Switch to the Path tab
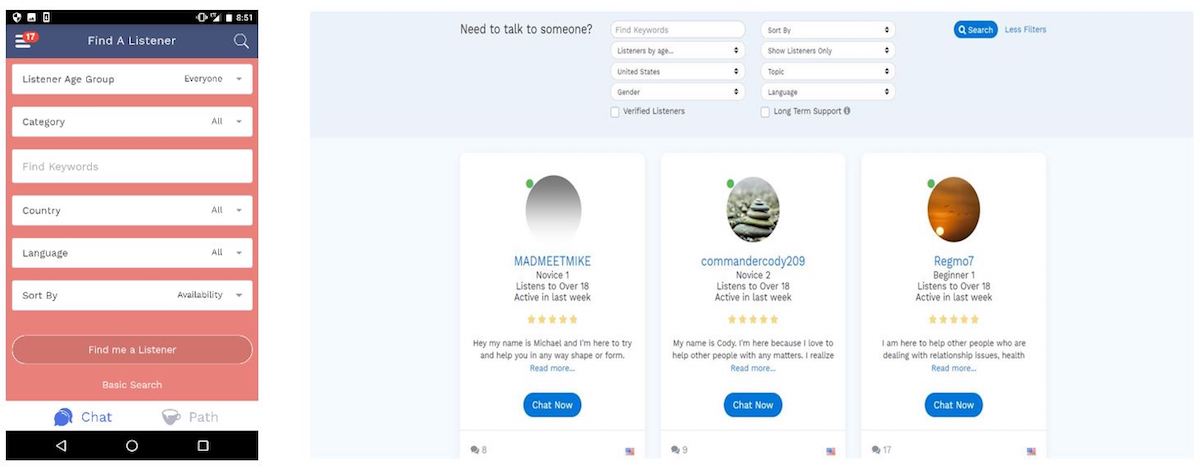Screen dimensions: 1200x472 190,417
